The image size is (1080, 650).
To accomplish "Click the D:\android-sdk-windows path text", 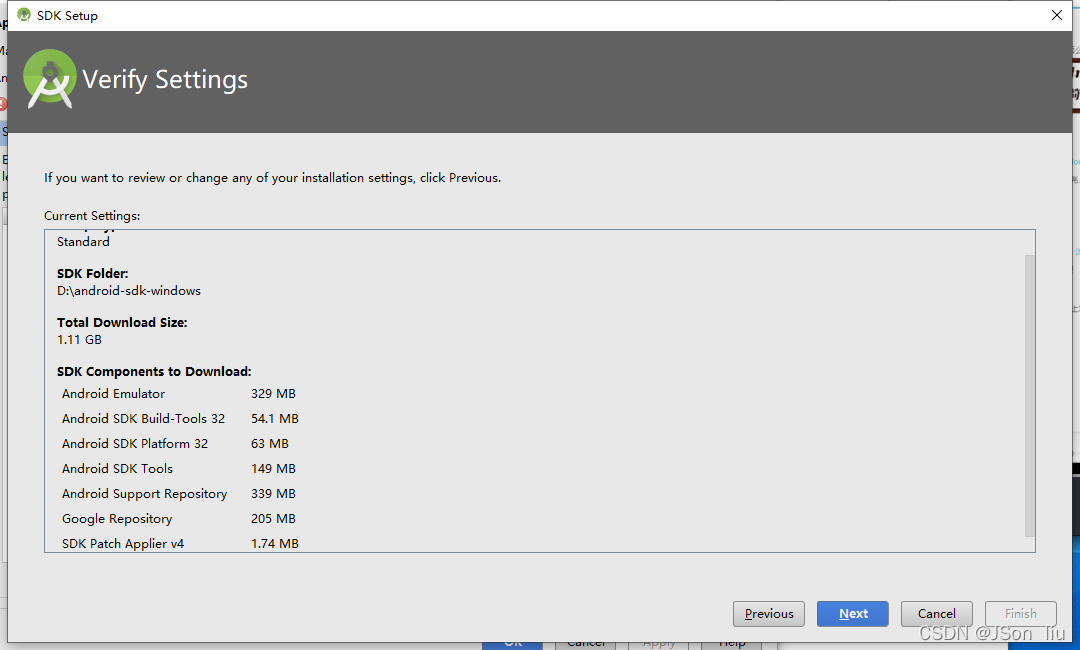I will pos(129,291).
